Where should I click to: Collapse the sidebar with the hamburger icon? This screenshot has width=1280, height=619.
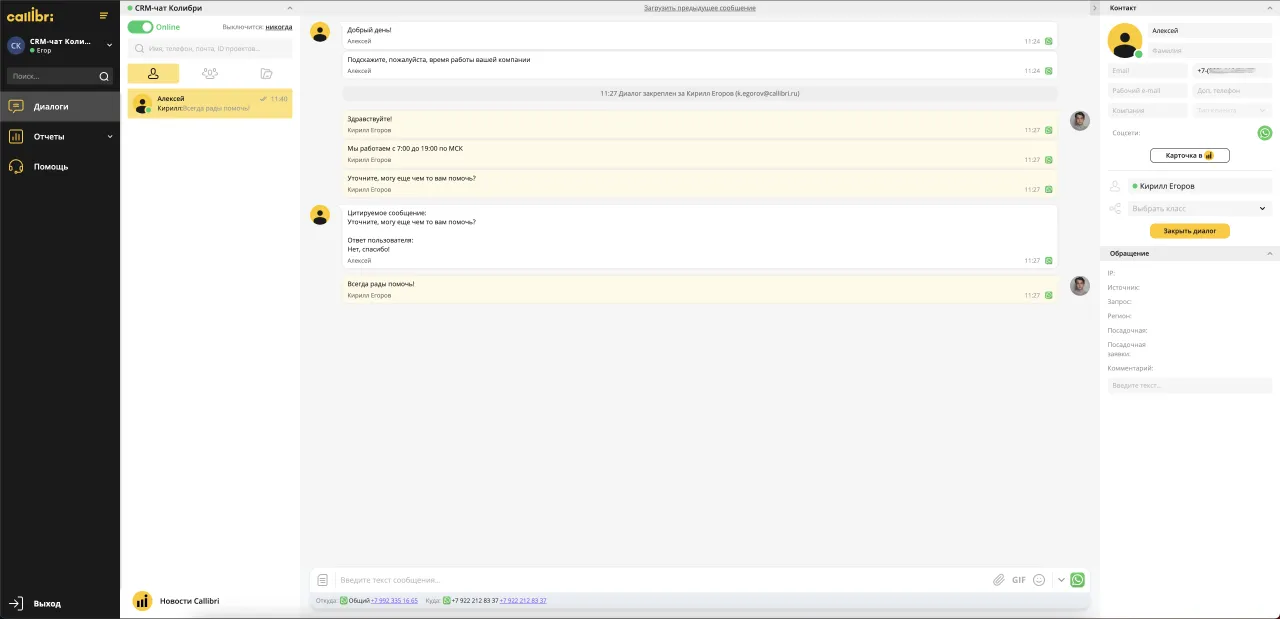(x=104, y=15)
